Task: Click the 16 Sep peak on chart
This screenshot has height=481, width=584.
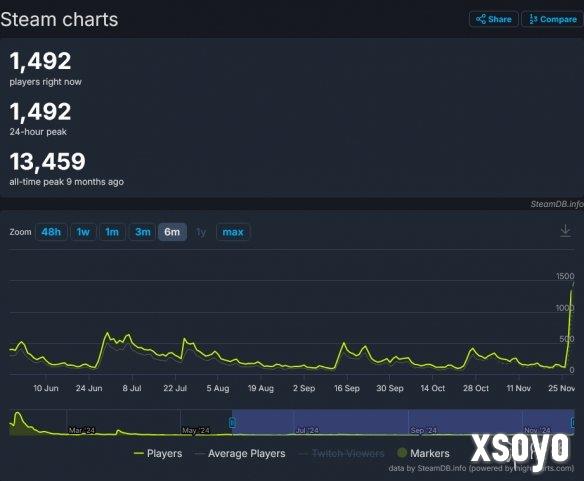Action: [x=344, y=343]
